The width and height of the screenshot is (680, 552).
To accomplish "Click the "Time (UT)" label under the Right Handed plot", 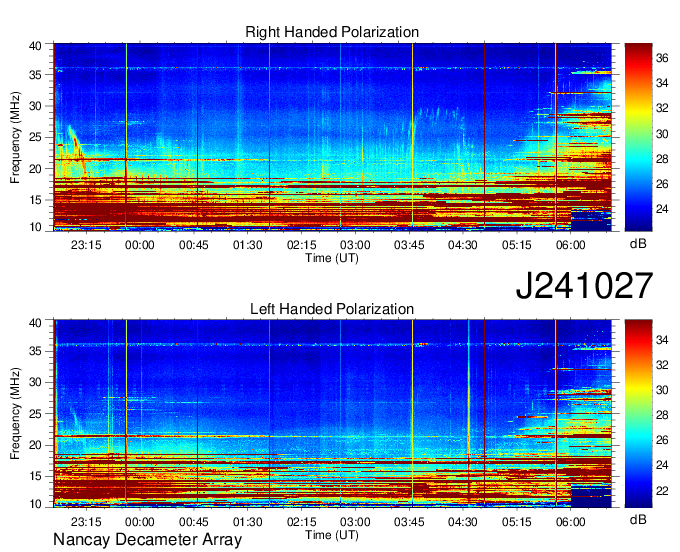I will pyautogui.click(x=332, y=258).
